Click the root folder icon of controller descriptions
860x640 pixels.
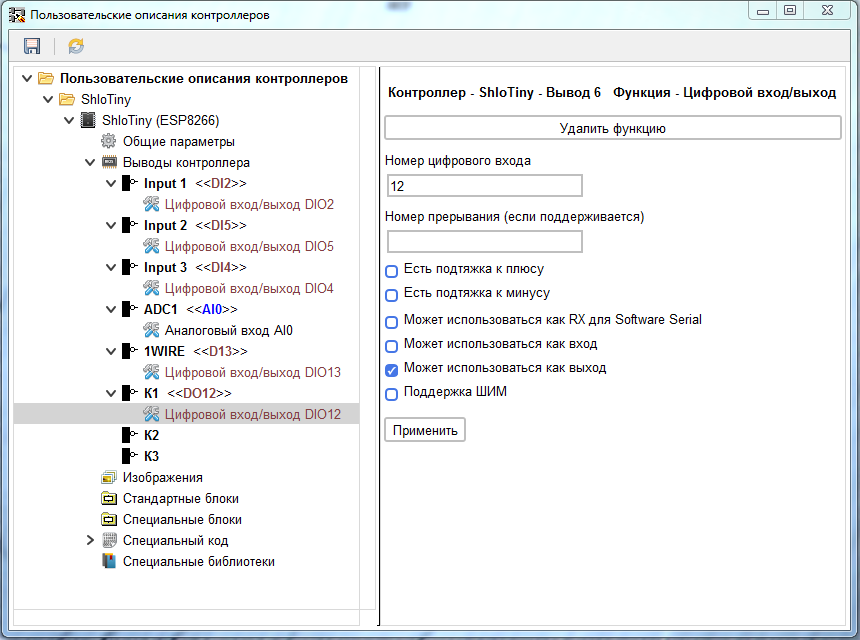coord(46,78)
